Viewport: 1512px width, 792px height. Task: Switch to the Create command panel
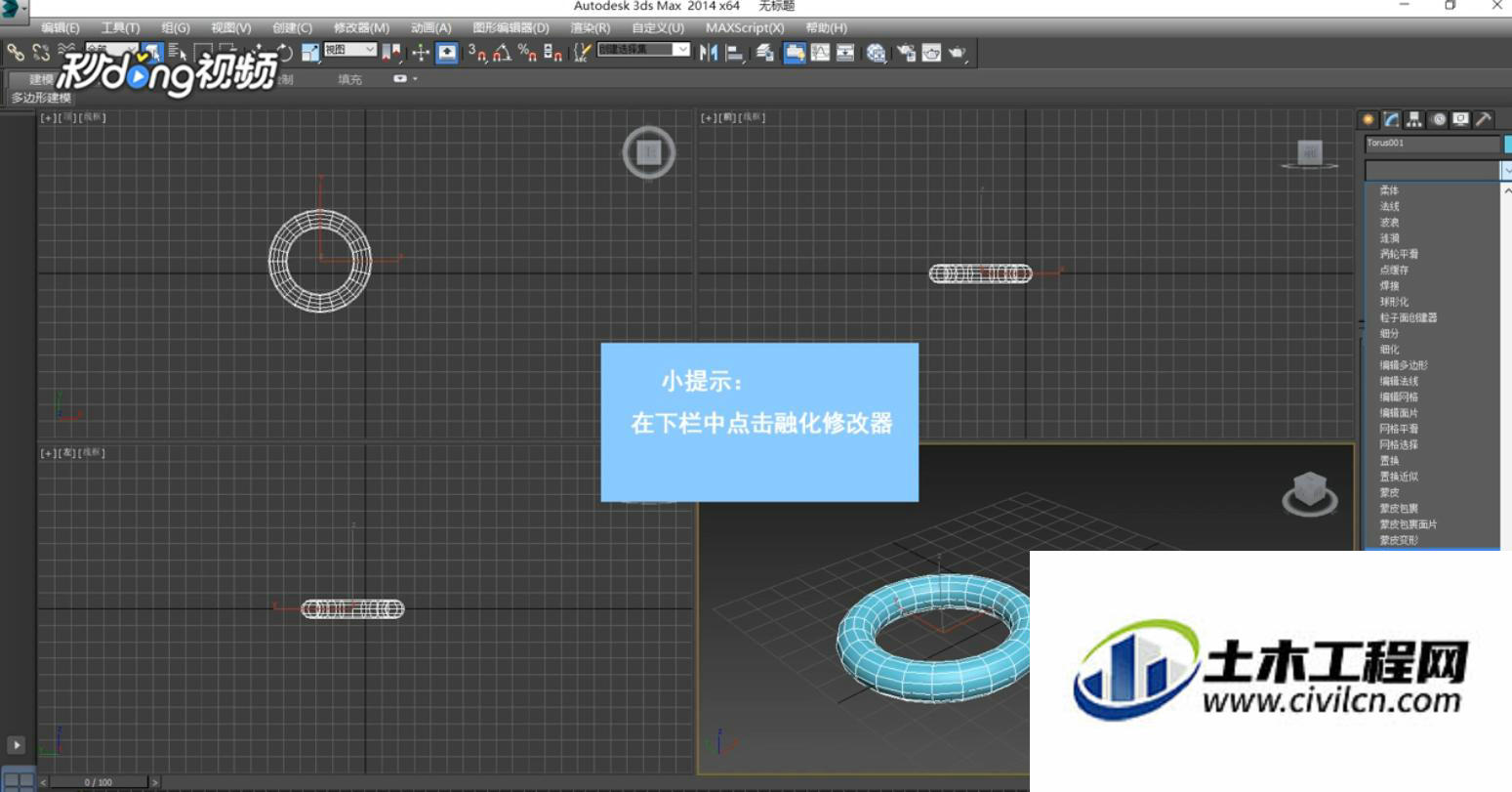point(1368,119)
